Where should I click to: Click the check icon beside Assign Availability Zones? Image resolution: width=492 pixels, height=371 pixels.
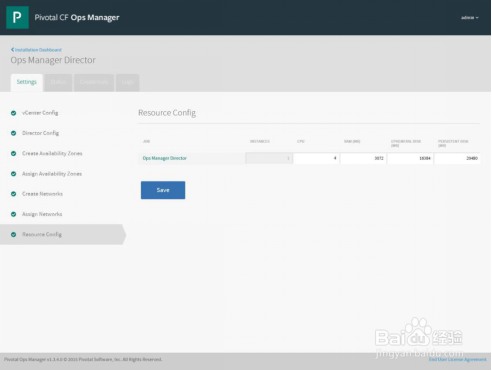click(13, 174)
